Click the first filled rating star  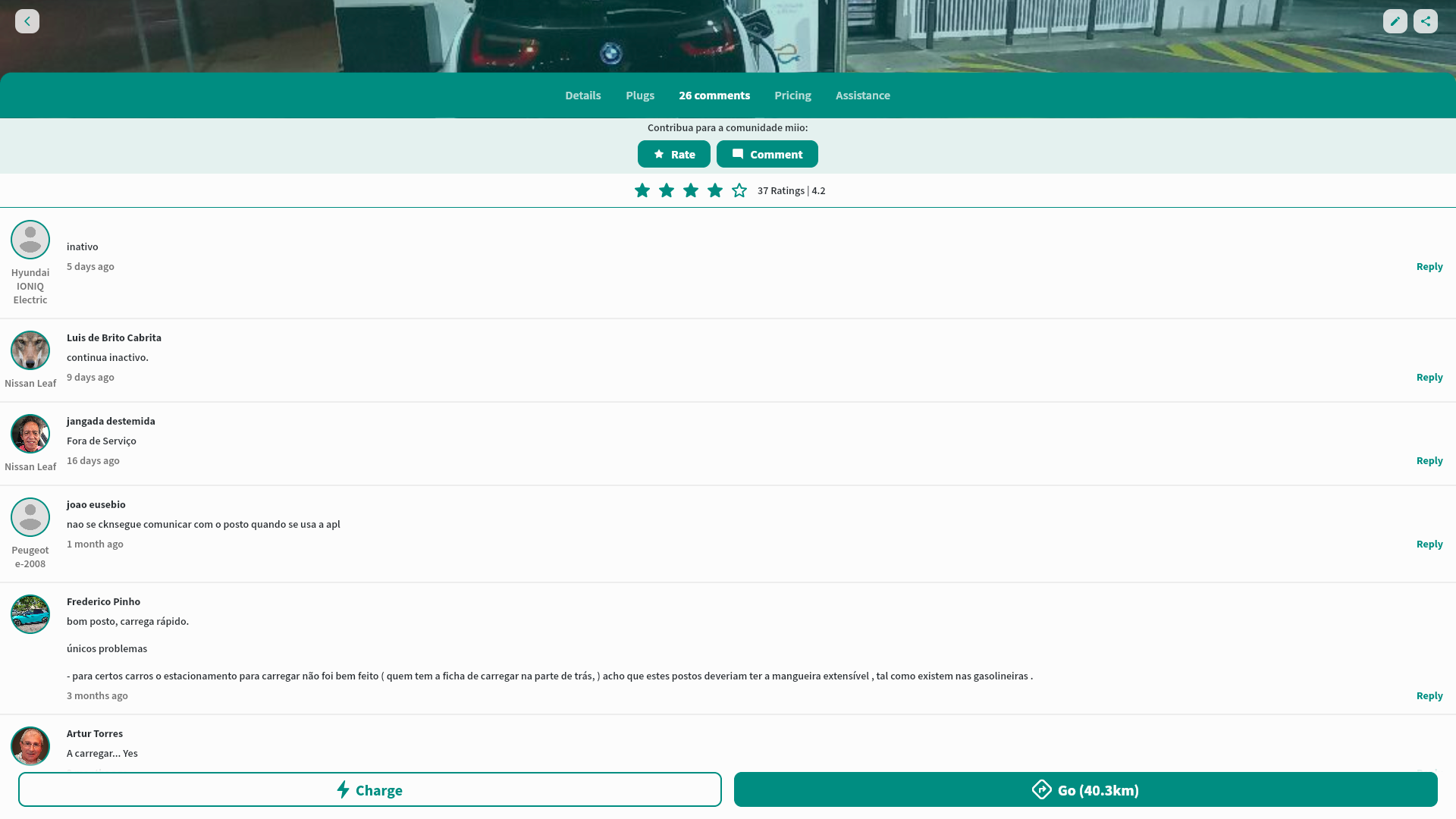click(642, 190)
